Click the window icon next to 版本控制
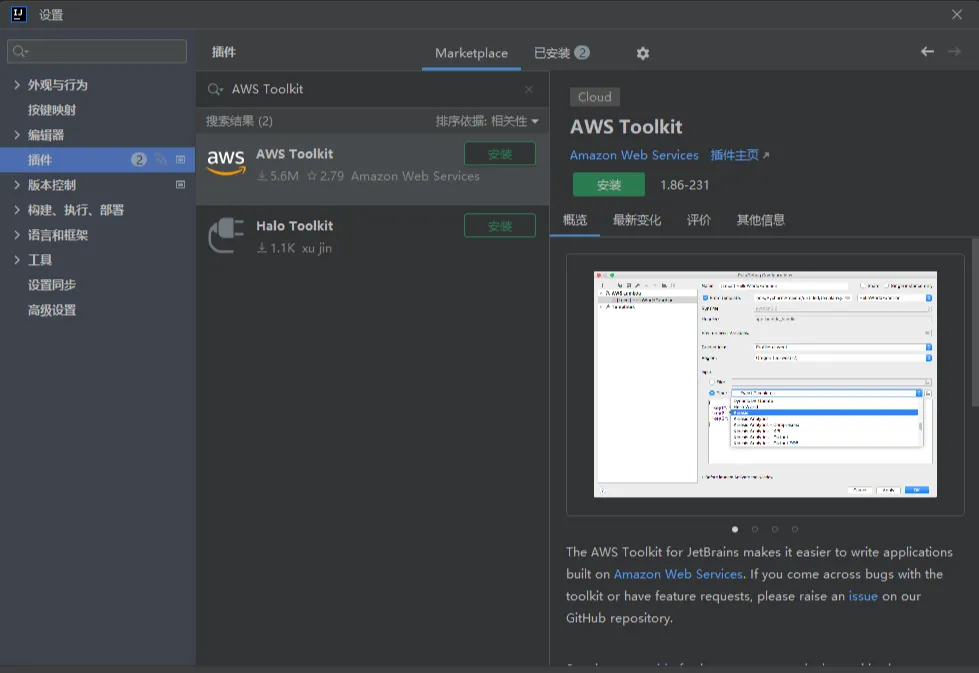The image size is (979, 673). click(x=180, y=185)
